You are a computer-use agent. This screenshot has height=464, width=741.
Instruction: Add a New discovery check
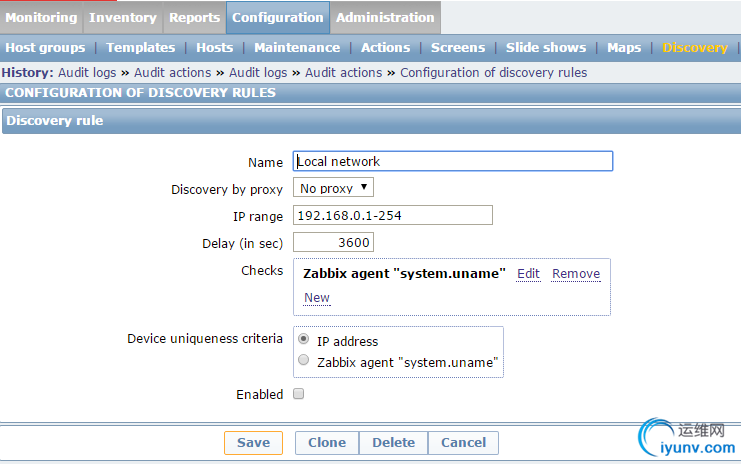[x=317, y=297]
